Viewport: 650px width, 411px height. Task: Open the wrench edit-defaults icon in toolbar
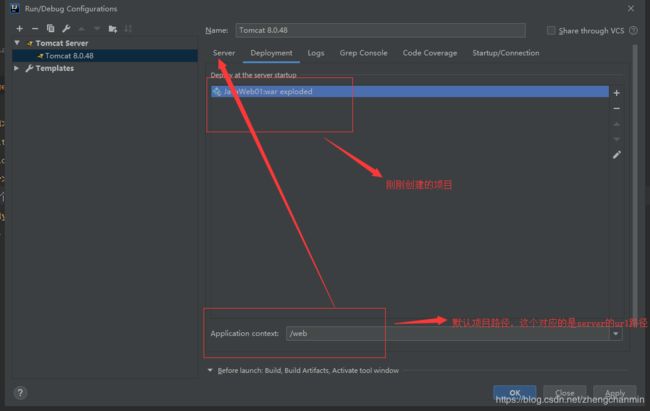tap(66, 29)
